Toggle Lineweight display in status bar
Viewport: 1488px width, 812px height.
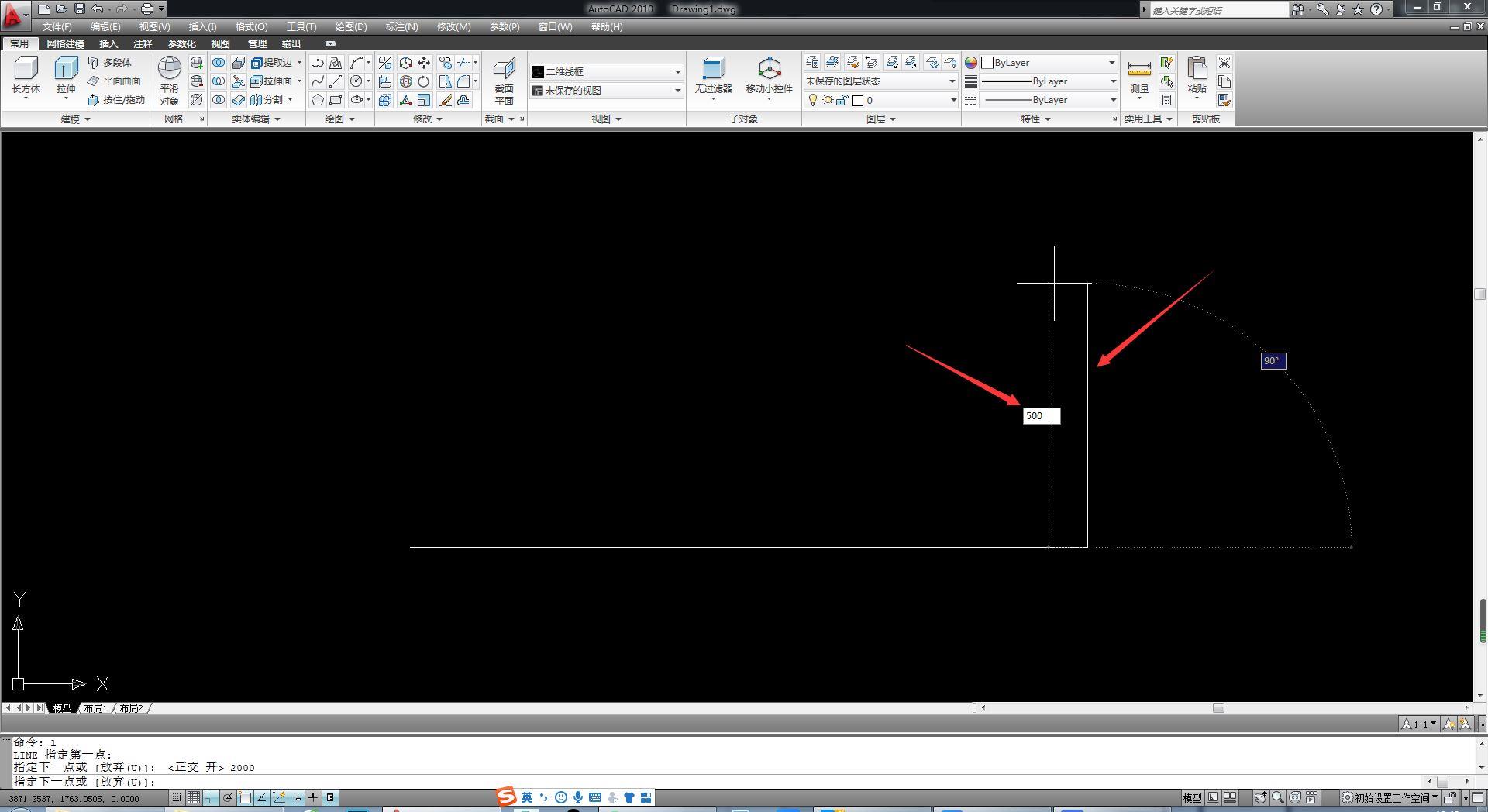click(x=313, y=797)
